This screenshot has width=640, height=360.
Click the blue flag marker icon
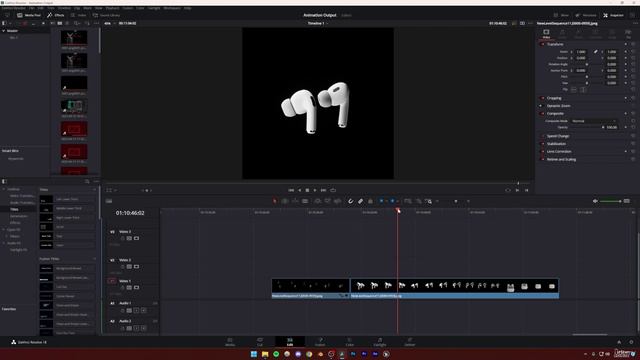click(381, 201)
